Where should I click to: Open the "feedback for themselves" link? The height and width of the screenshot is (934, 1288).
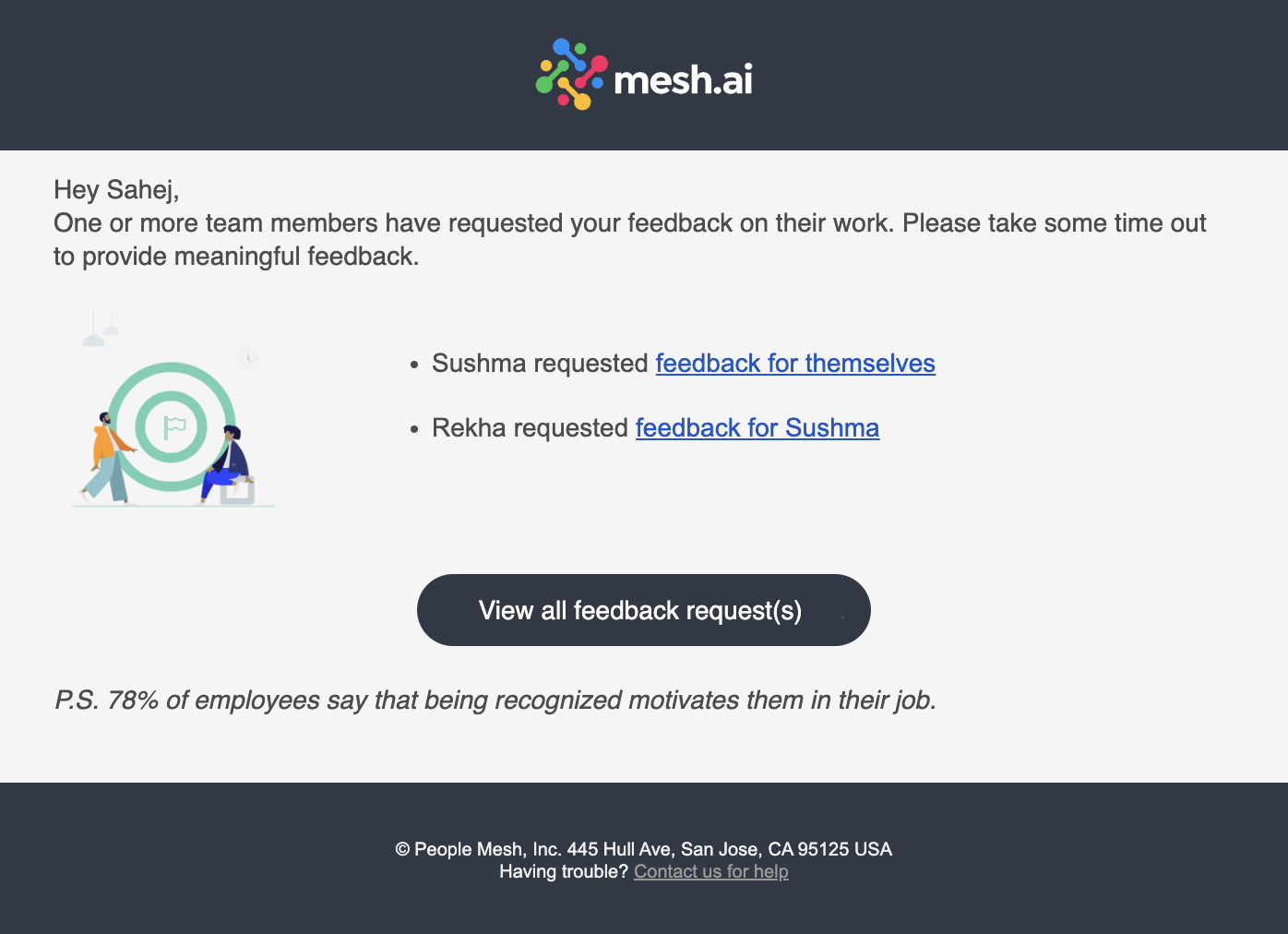click(795, 364)
